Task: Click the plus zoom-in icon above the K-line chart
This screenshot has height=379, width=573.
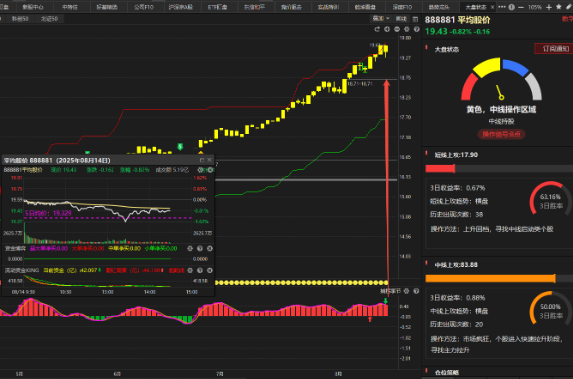Action: [x=387, y=29]
